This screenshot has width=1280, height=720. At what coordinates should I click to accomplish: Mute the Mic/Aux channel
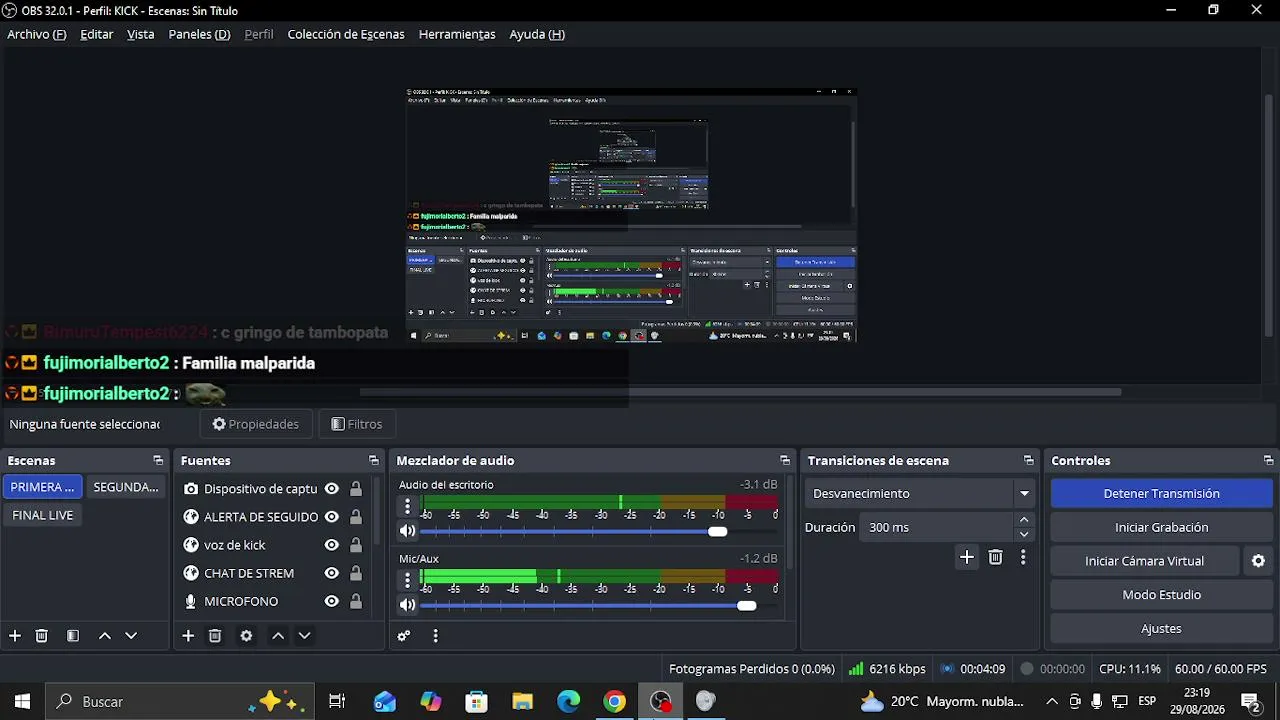[407, 605]
